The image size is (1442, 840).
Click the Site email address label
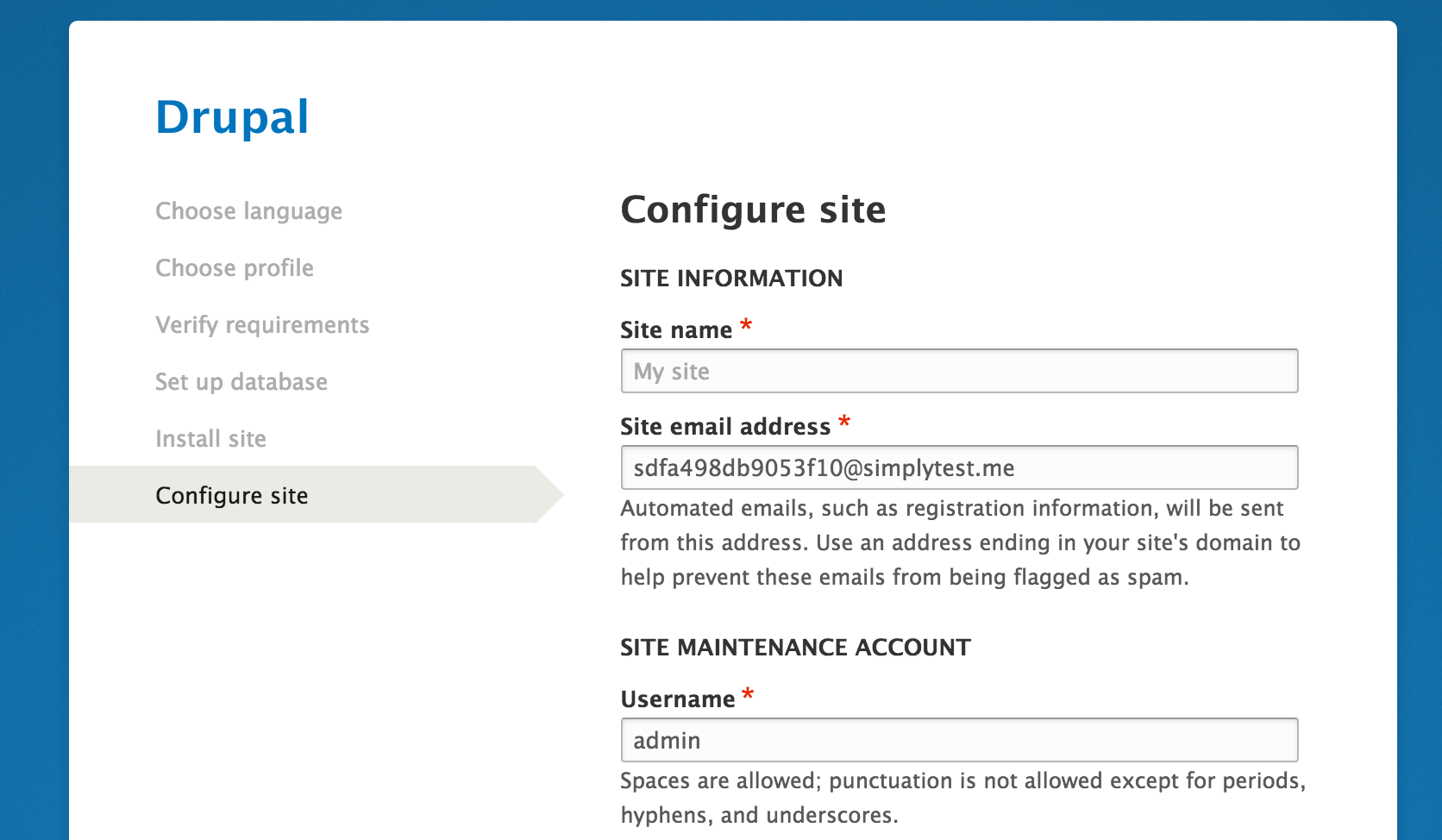pos(725,427)
